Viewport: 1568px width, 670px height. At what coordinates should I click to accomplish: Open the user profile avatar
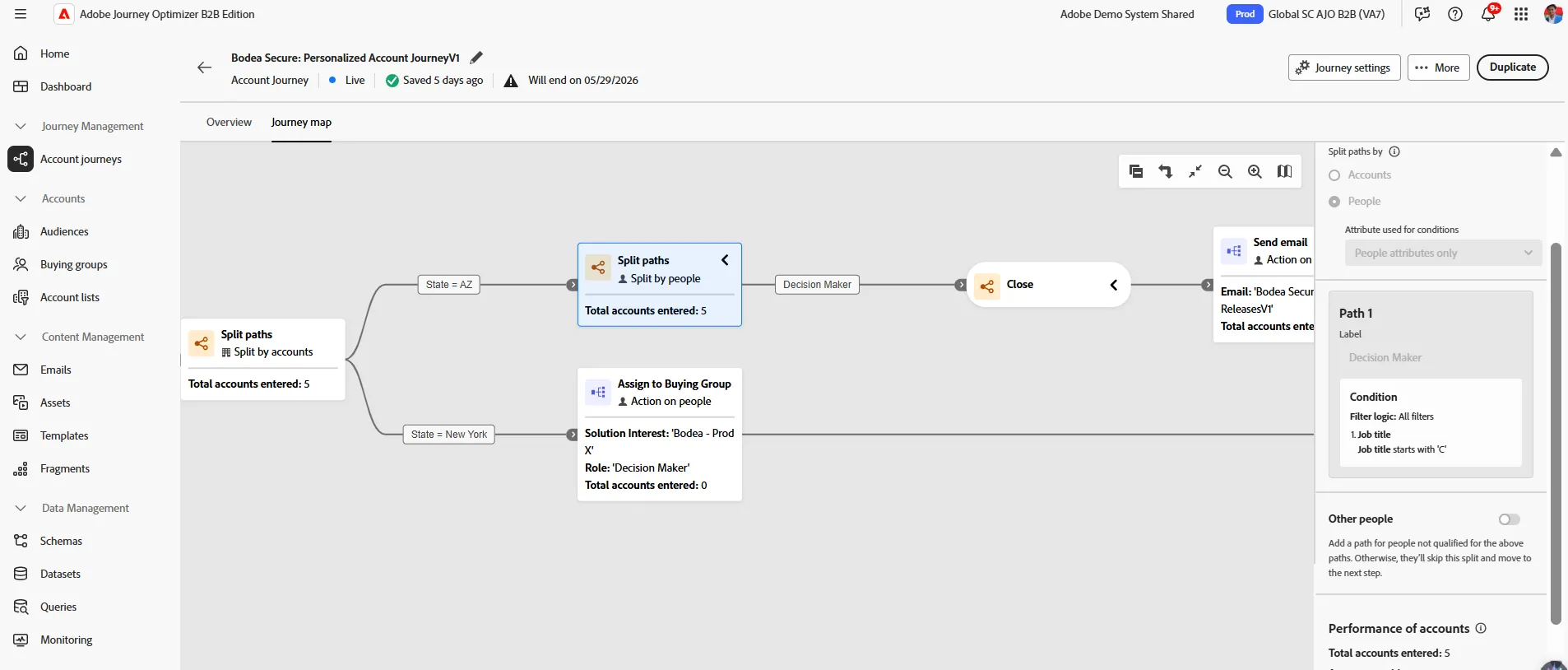(x=1553, y=14)
